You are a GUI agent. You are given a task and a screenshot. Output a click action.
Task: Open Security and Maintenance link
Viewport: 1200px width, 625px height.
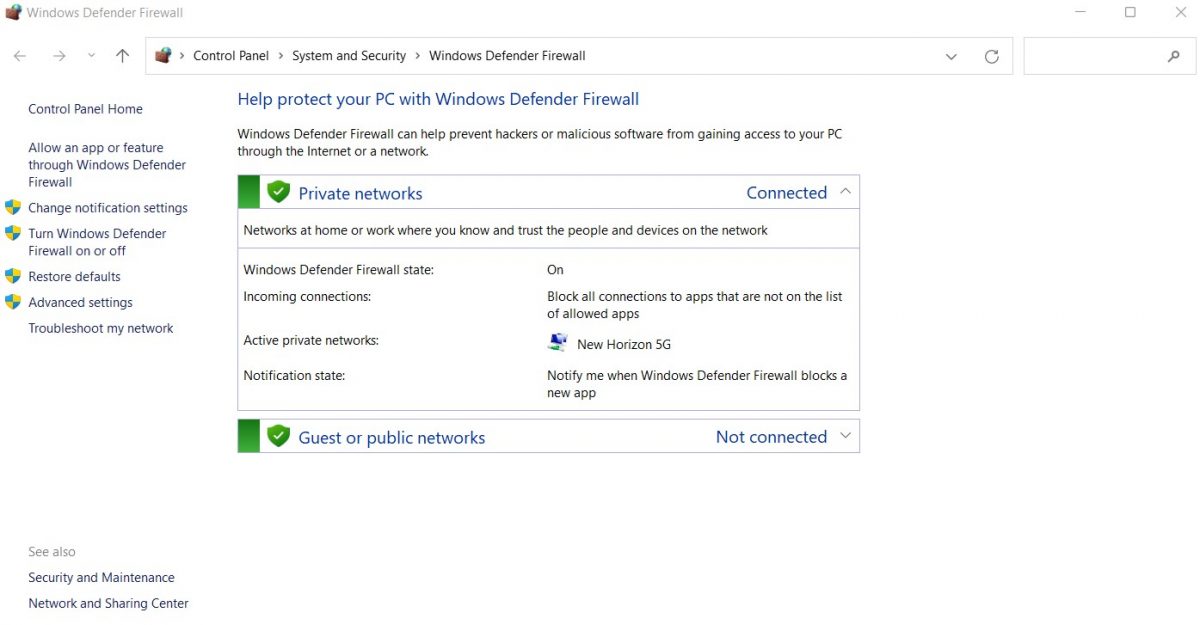pyautogui.click(x=101, y=578)
